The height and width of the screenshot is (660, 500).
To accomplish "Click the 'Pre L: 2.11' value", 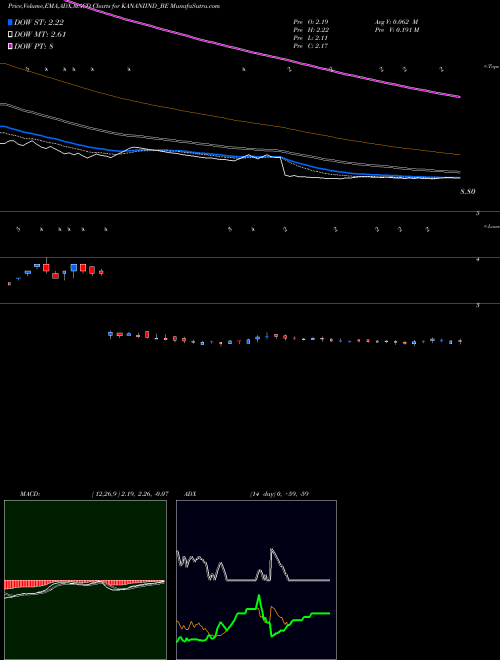I will pyautogui.click(x=310, y=37).
